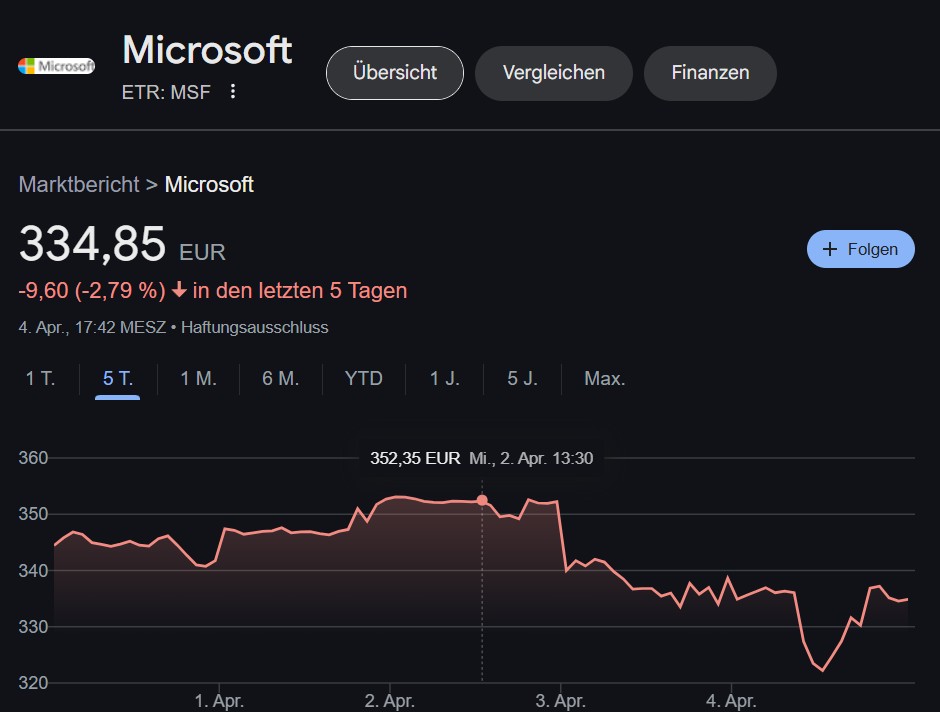The height and width of the screenshot is (712, 940).
Task: Go to Marktbericht breadcrumb link
Action: click(x=79, y=185)
